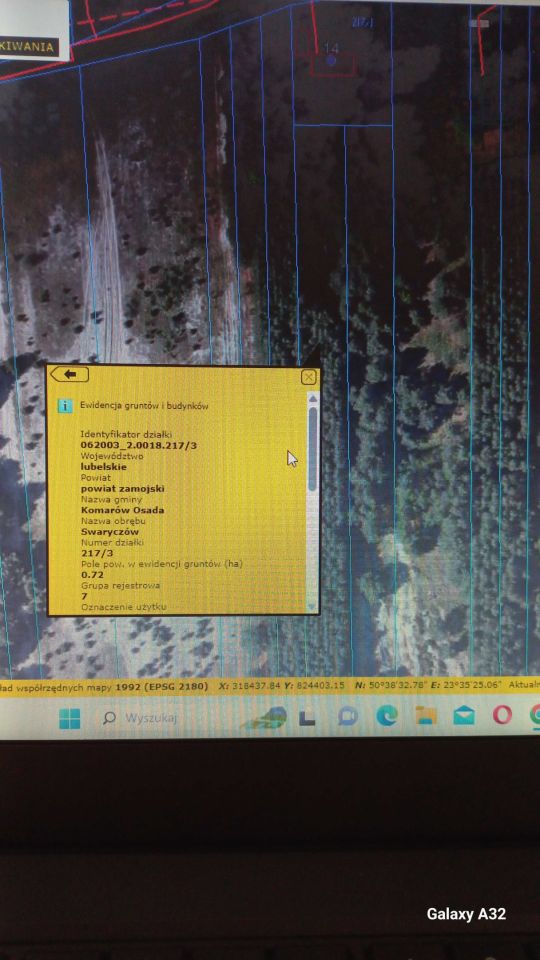Image resolution: width=540 pixels, height=960 pixels.
Task: Open File Explorer from the taskbar
Action: [x=426, y=714]
